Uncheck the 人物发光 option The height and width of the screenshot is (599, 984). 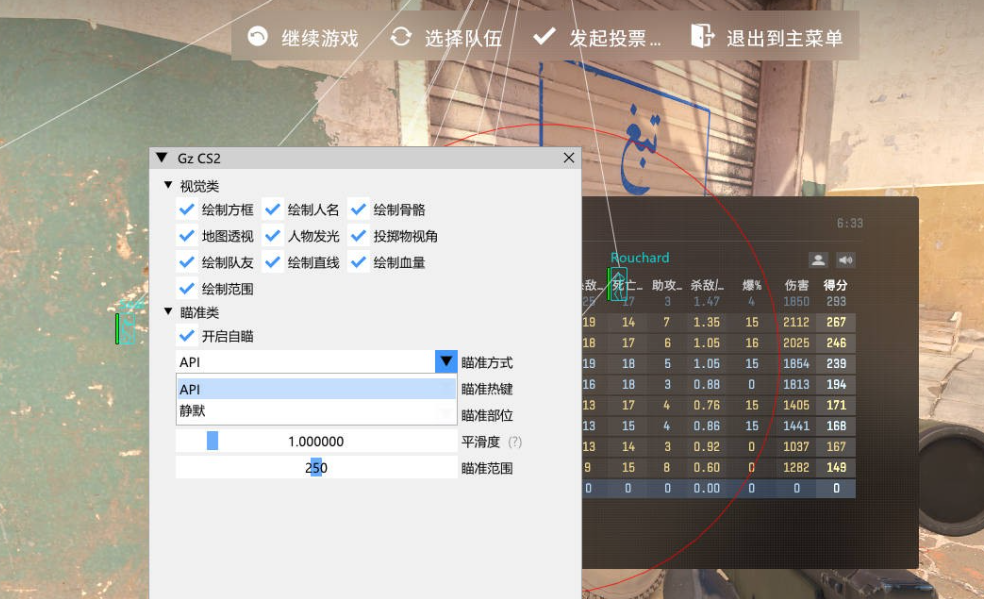272,236
